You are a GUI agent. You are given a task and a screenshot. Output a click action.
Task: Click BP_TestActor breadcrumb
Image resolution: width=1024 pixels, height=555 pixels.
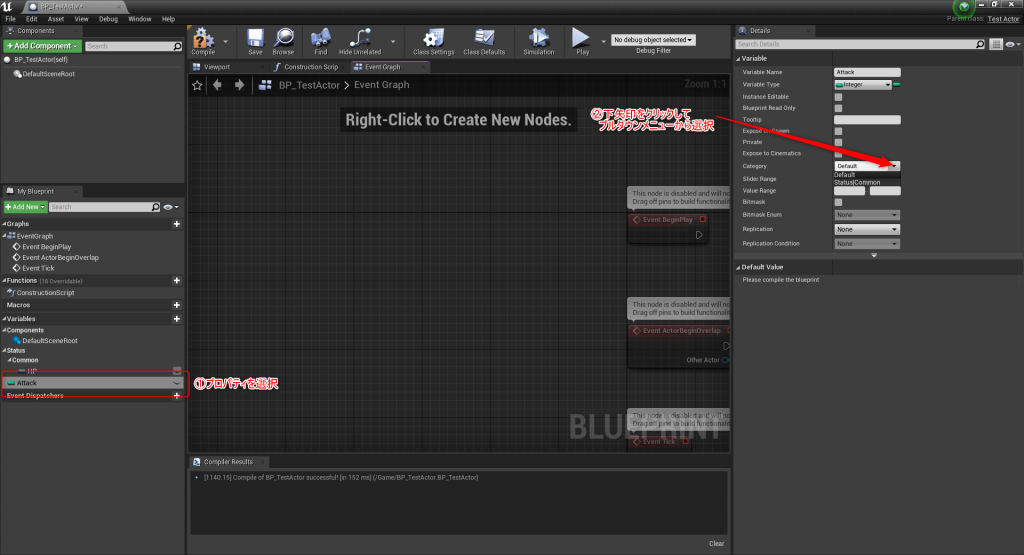pos(309,85)
